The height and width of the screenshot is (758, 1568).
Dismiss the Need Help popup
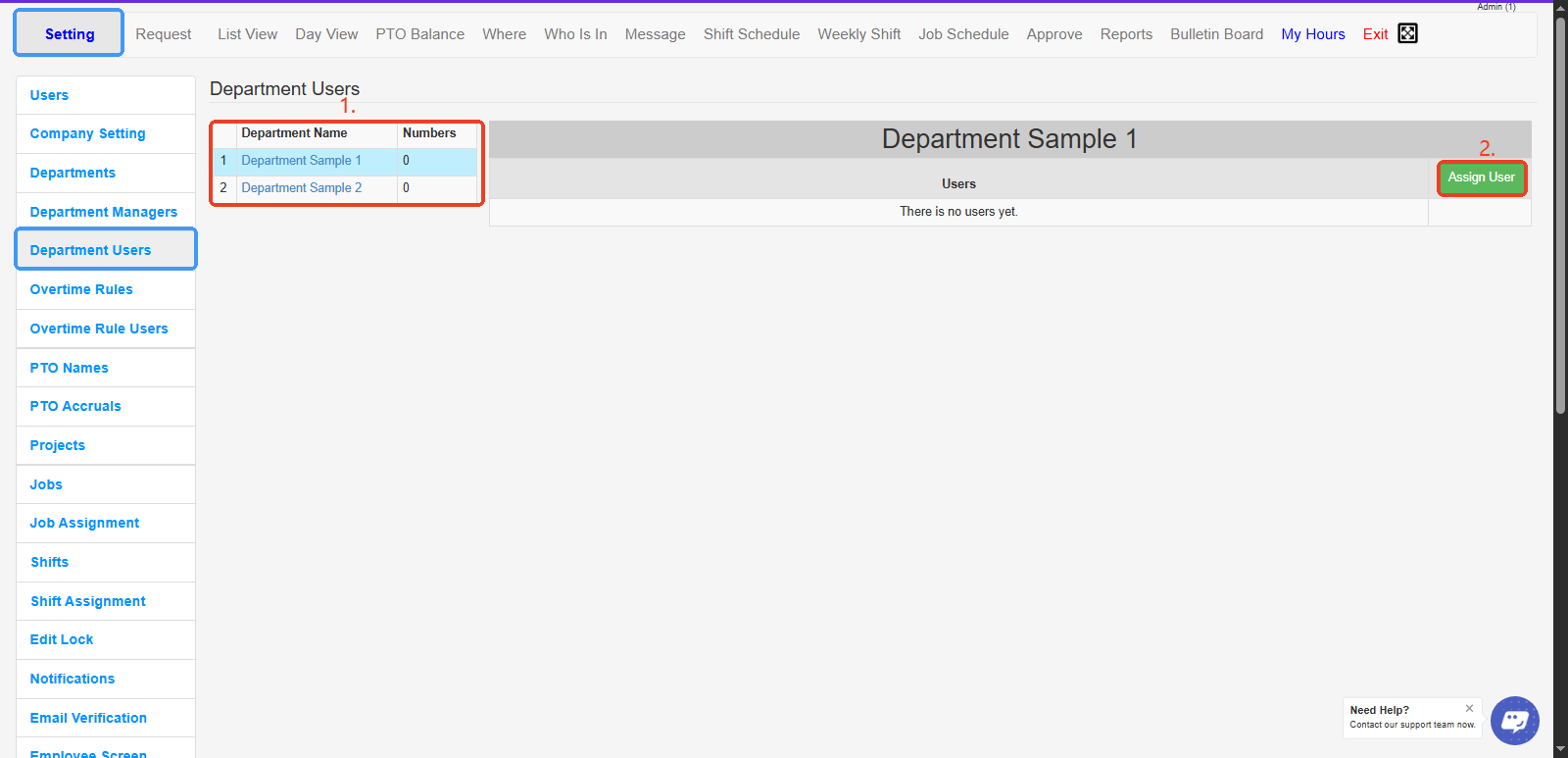coord(1469,708)
